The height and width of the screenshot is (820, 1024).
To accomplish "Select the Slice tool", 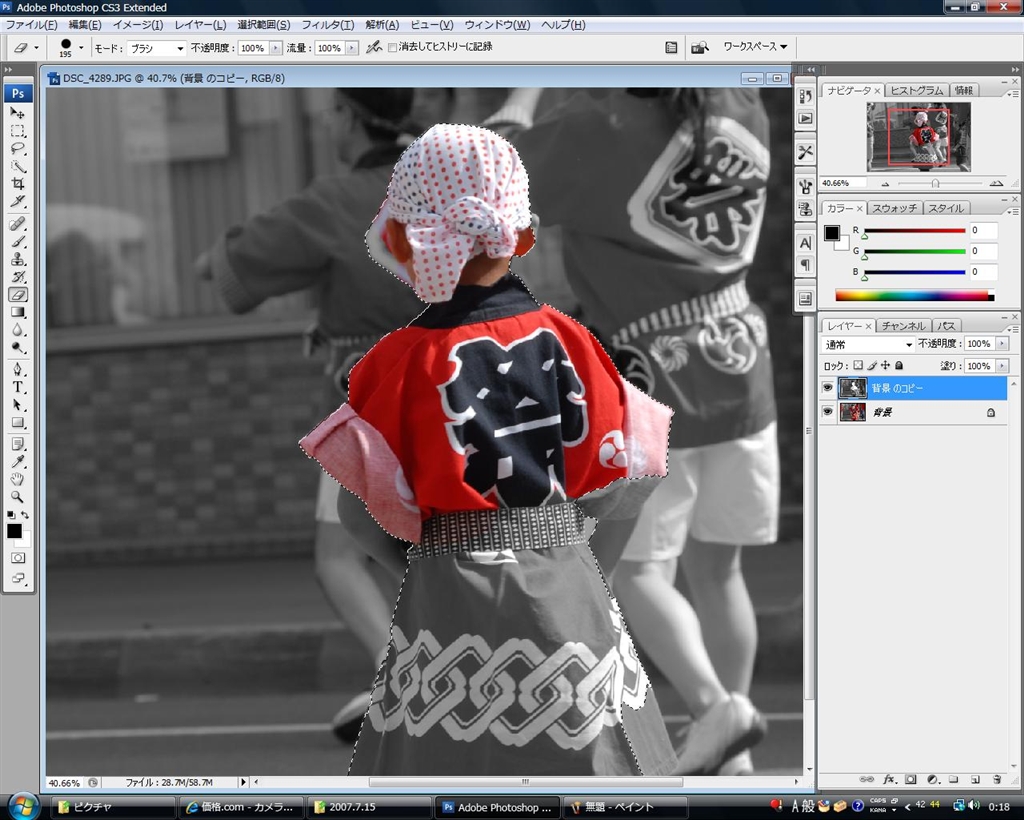I will (x=18, y=201).
